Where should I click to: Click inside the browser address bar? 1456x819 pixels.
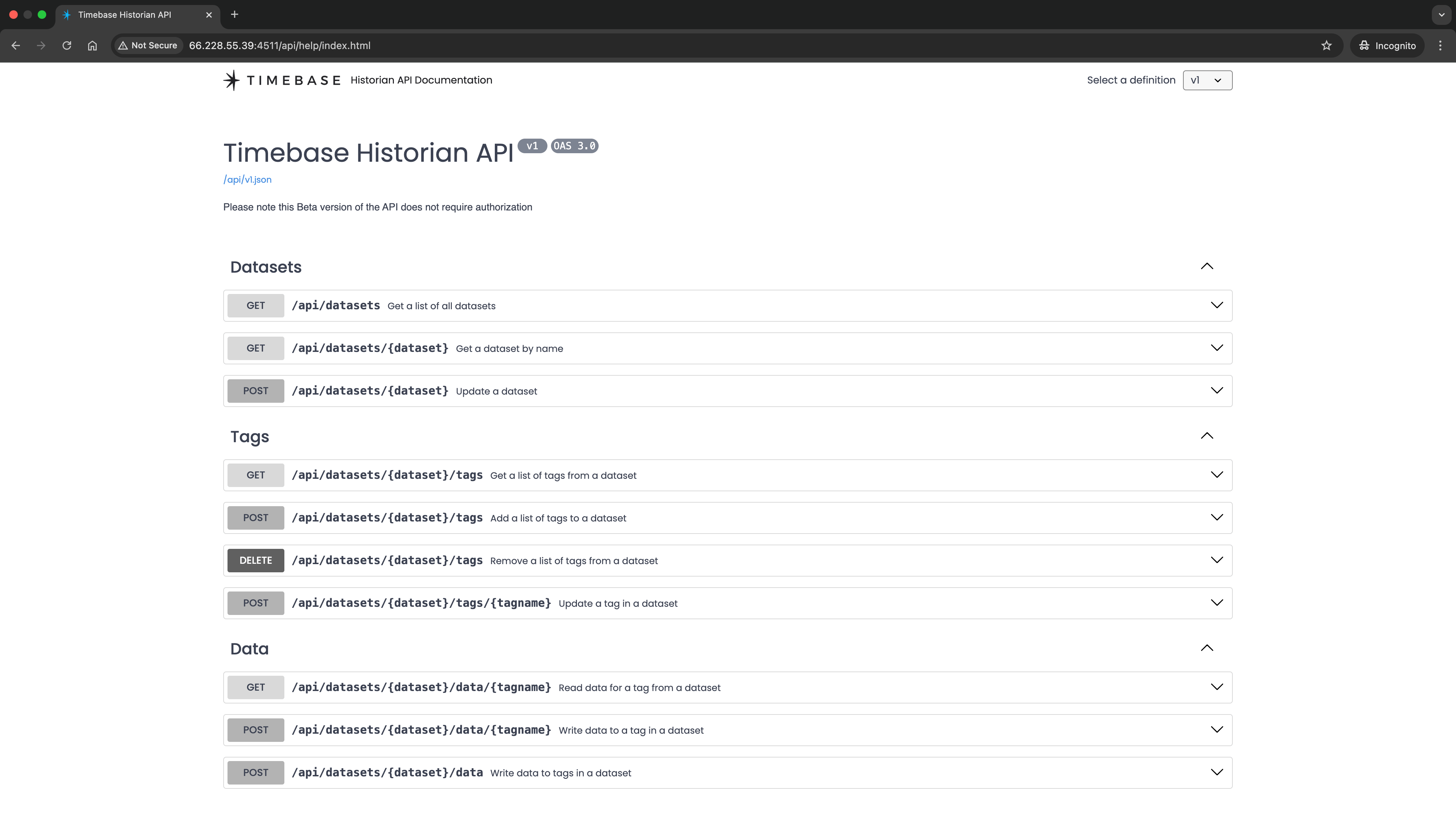click(x=452, y=45)
